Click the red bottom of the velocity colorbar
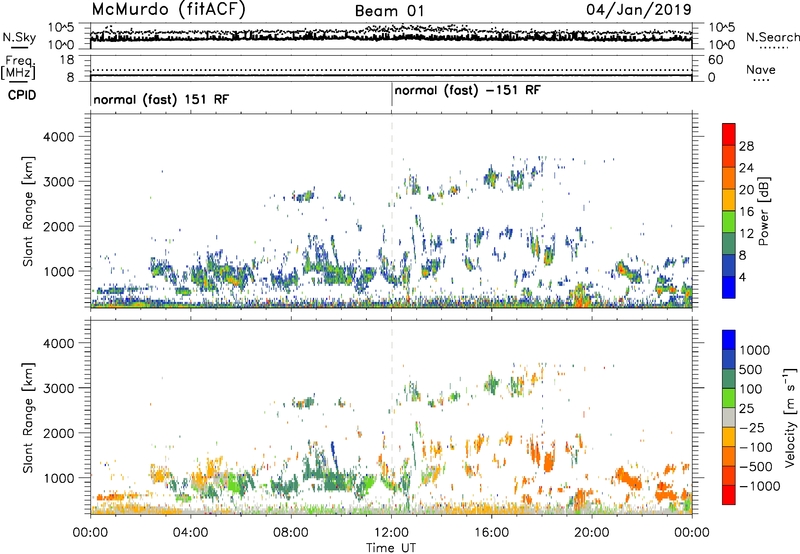The width and height of the screenshot is (800, 554). [x=729, y=495]
